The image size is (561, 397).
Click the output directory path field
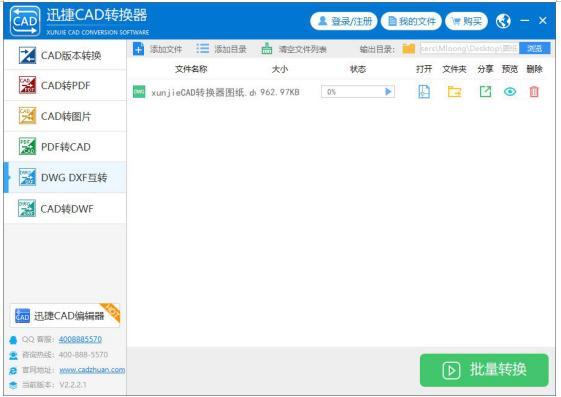point(469,48)
